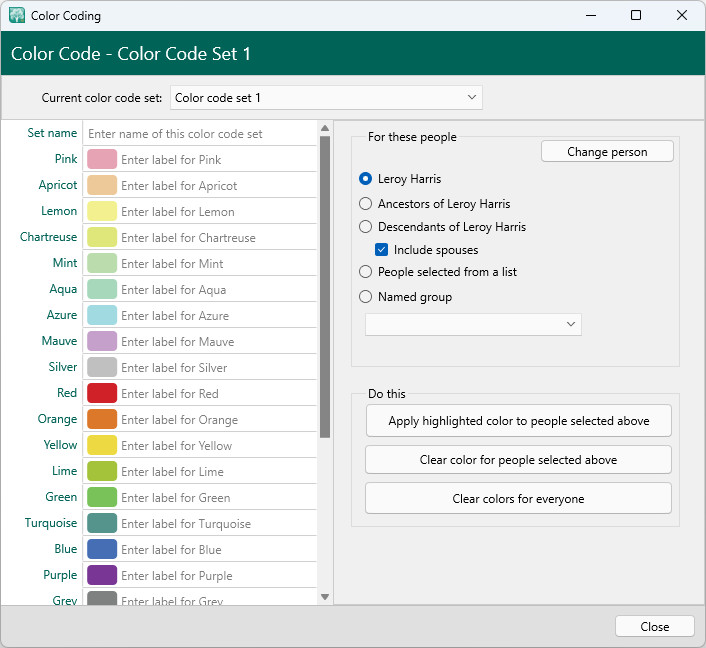Click the Enter label for Mauve field

click(x=218, y=341)
